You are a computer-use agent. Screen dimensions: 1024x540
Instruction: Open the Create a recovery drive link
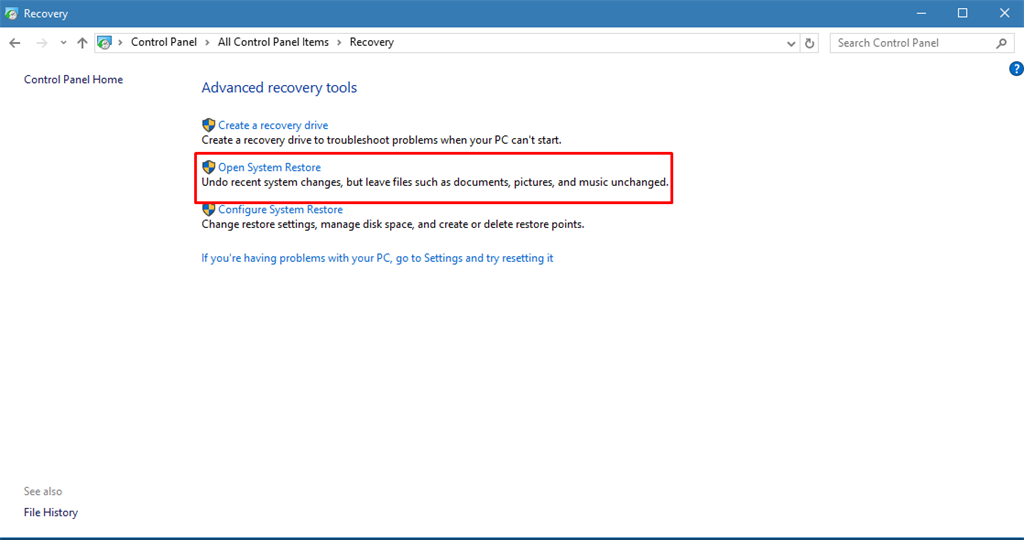(x=273, y=125)
